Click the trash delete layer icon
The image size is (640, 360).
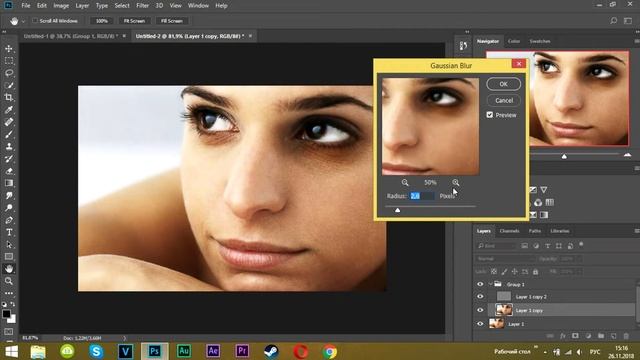[626, 336]
